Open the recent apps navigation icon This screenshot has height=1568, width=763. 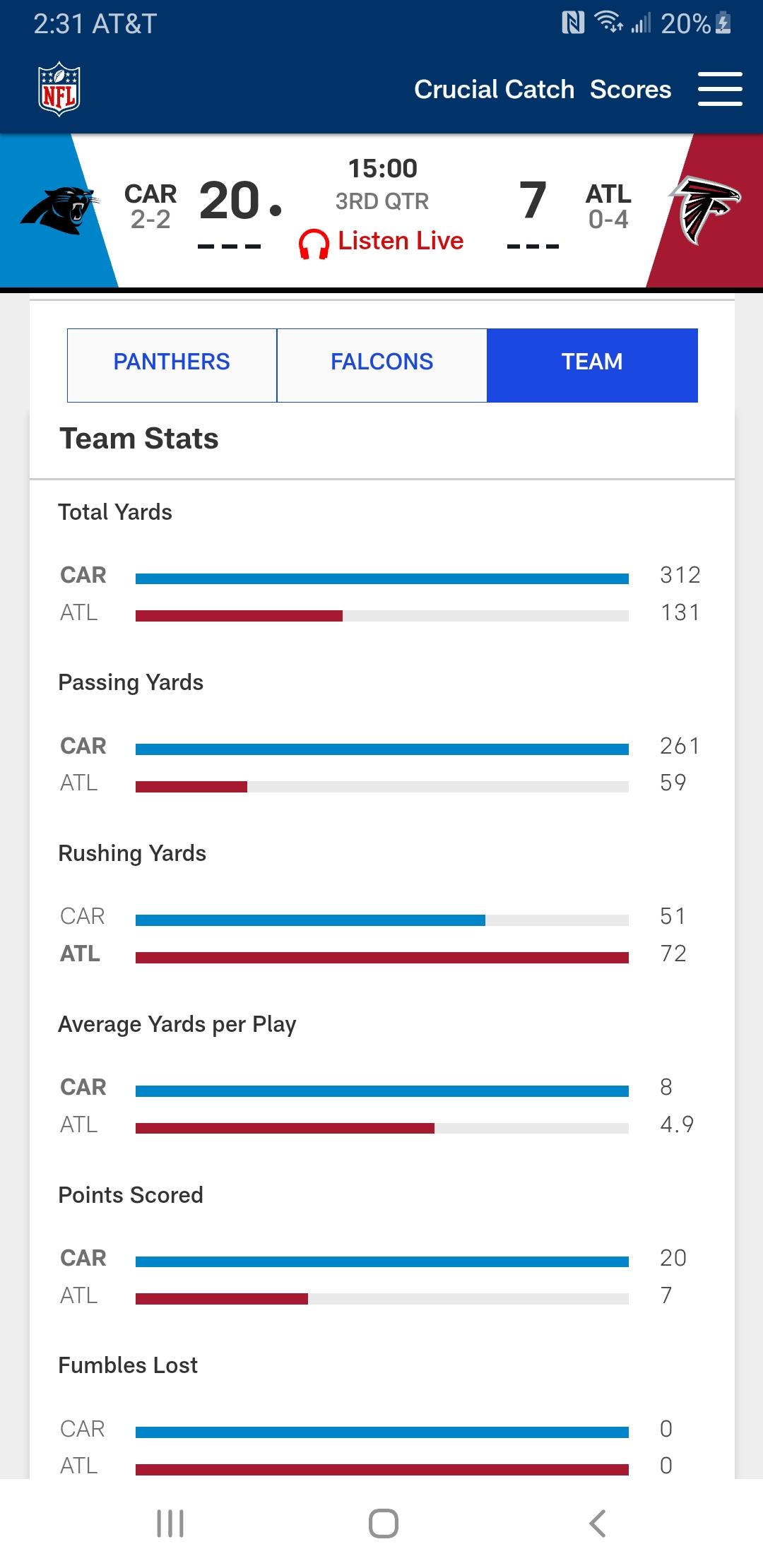[170, 1524]
